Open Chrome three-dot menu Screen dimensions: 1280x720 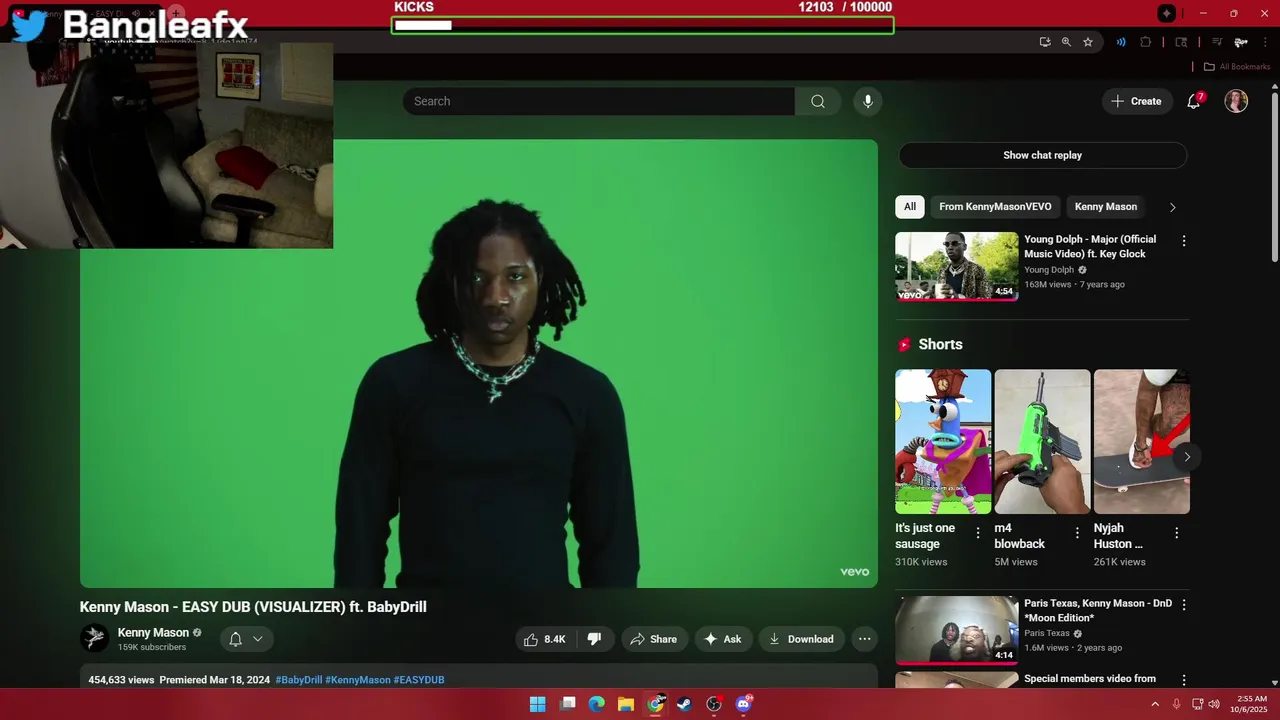pyautogui.click(x=1266, y=42)
